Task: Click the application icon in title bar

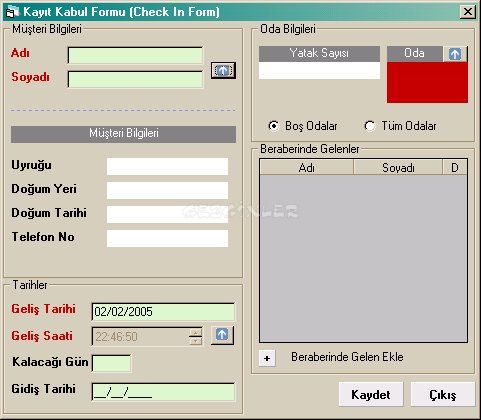Action: coord(12,12)
